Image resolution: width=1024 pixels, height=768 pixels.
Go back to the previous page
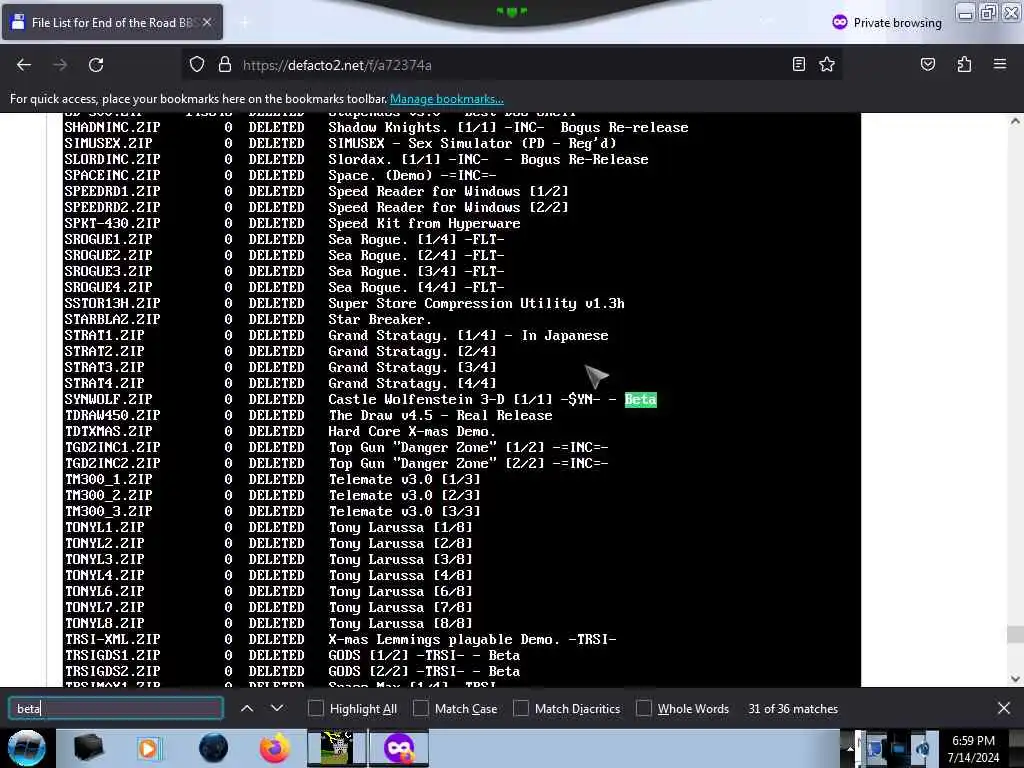click(24, 65)
